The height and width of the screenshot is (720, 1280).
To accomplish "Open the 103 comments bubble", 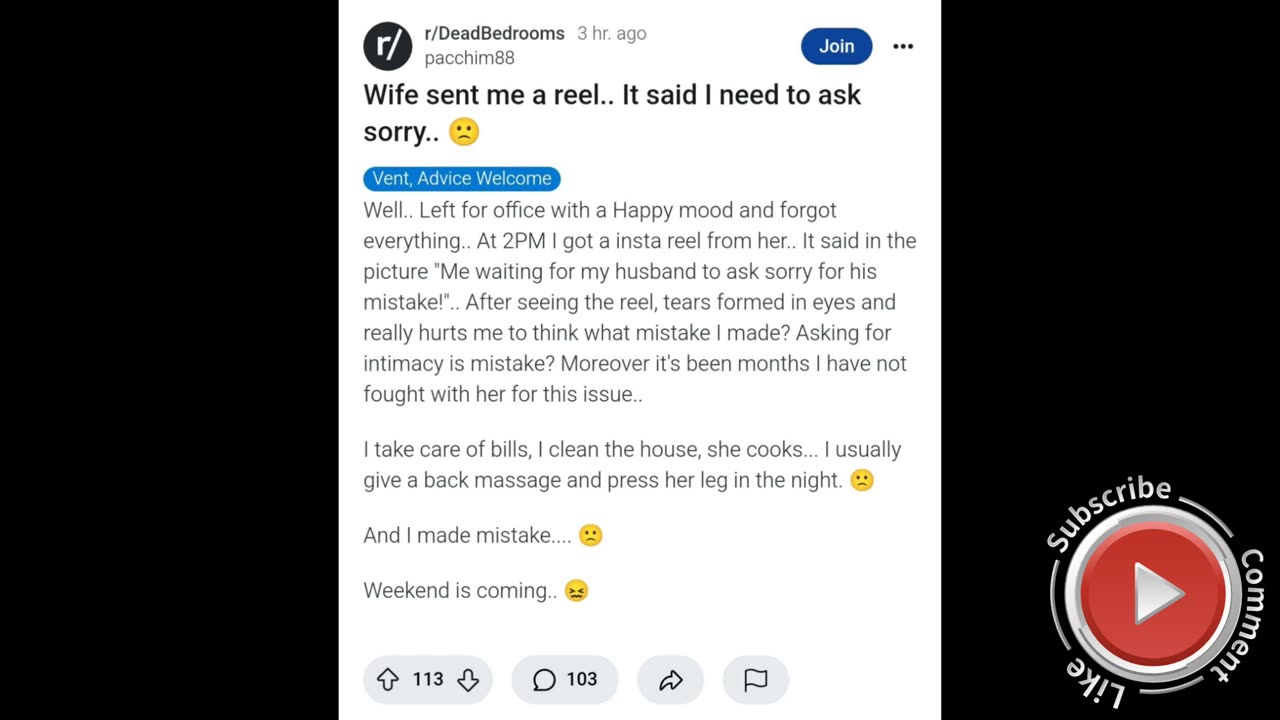I will point(565,680).
